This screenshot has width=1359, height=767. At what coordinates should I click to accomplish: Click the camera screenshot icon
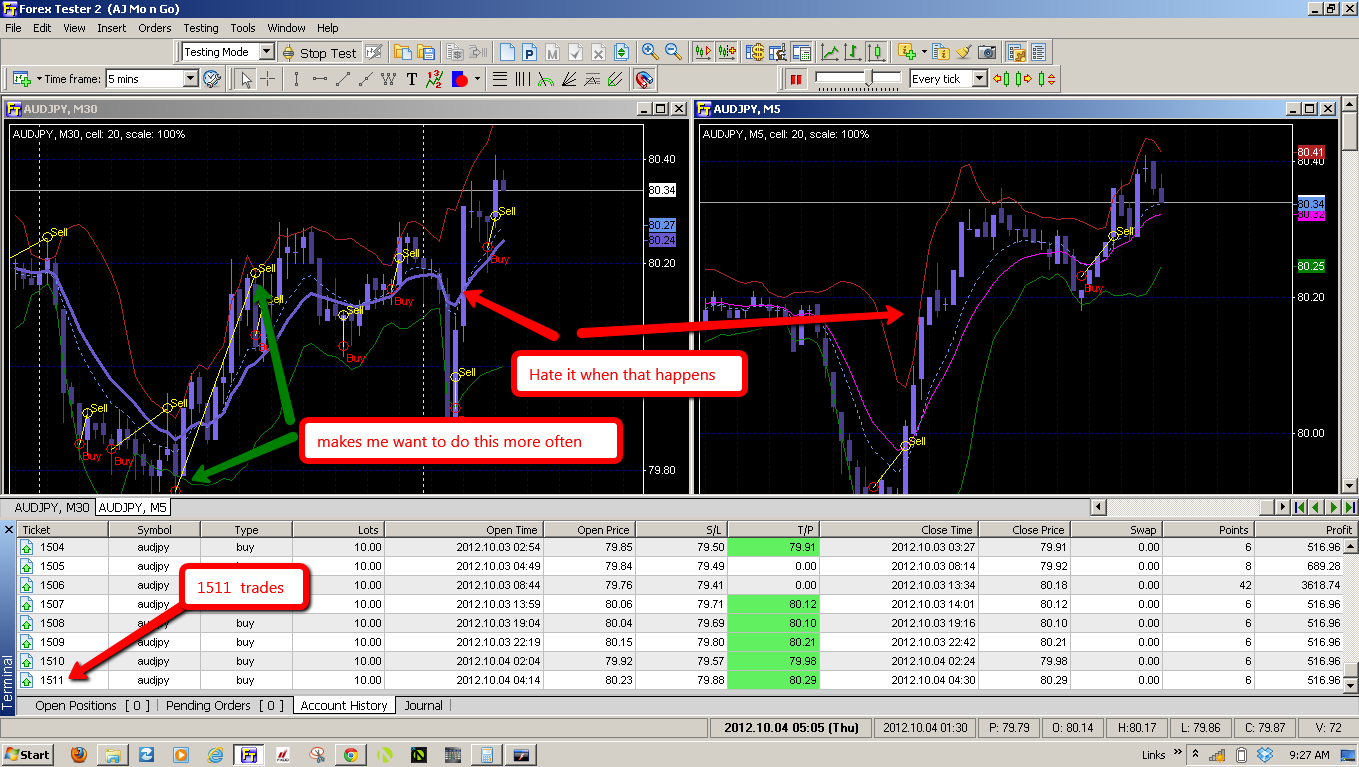point(987,51)
